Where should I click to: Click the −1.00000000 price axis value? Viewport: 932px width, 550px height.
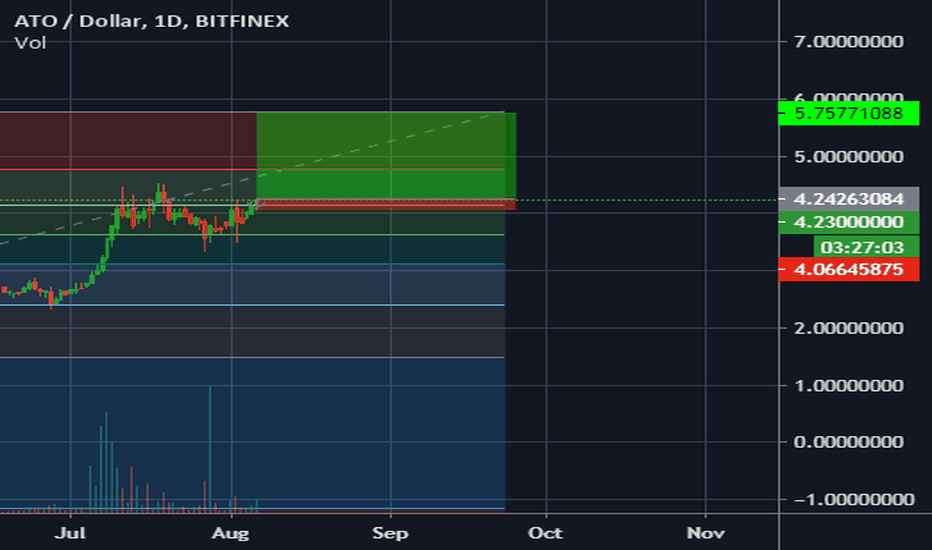854,499
